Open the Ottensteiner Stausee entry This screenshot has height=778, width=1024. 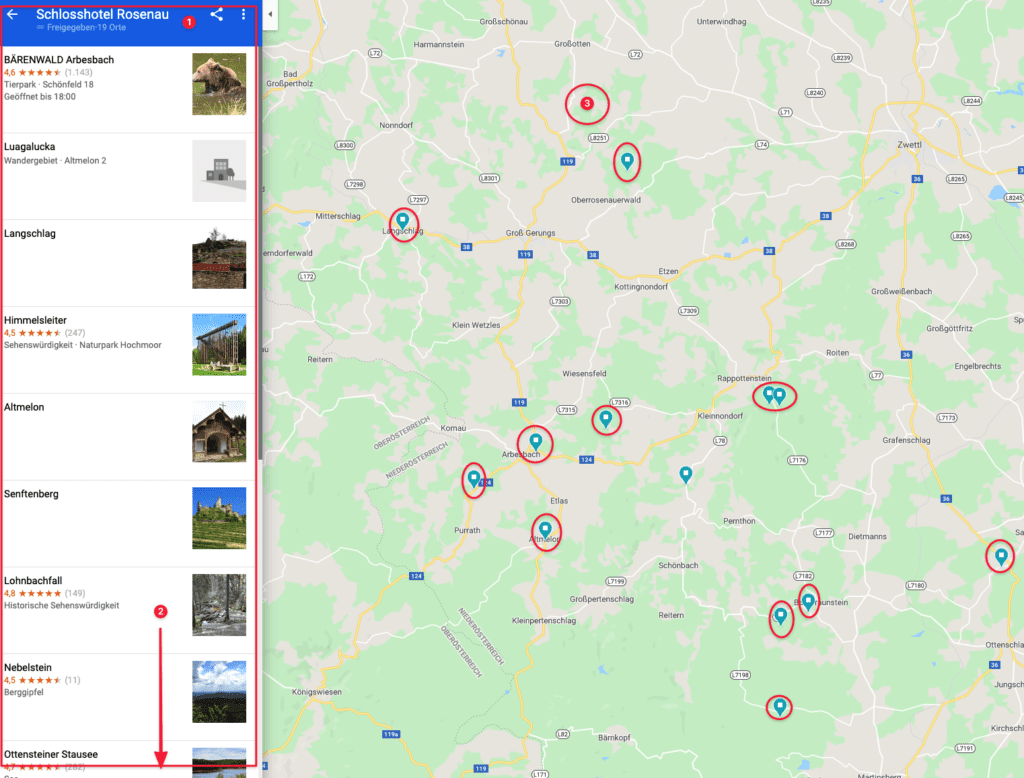coord(129,759)
